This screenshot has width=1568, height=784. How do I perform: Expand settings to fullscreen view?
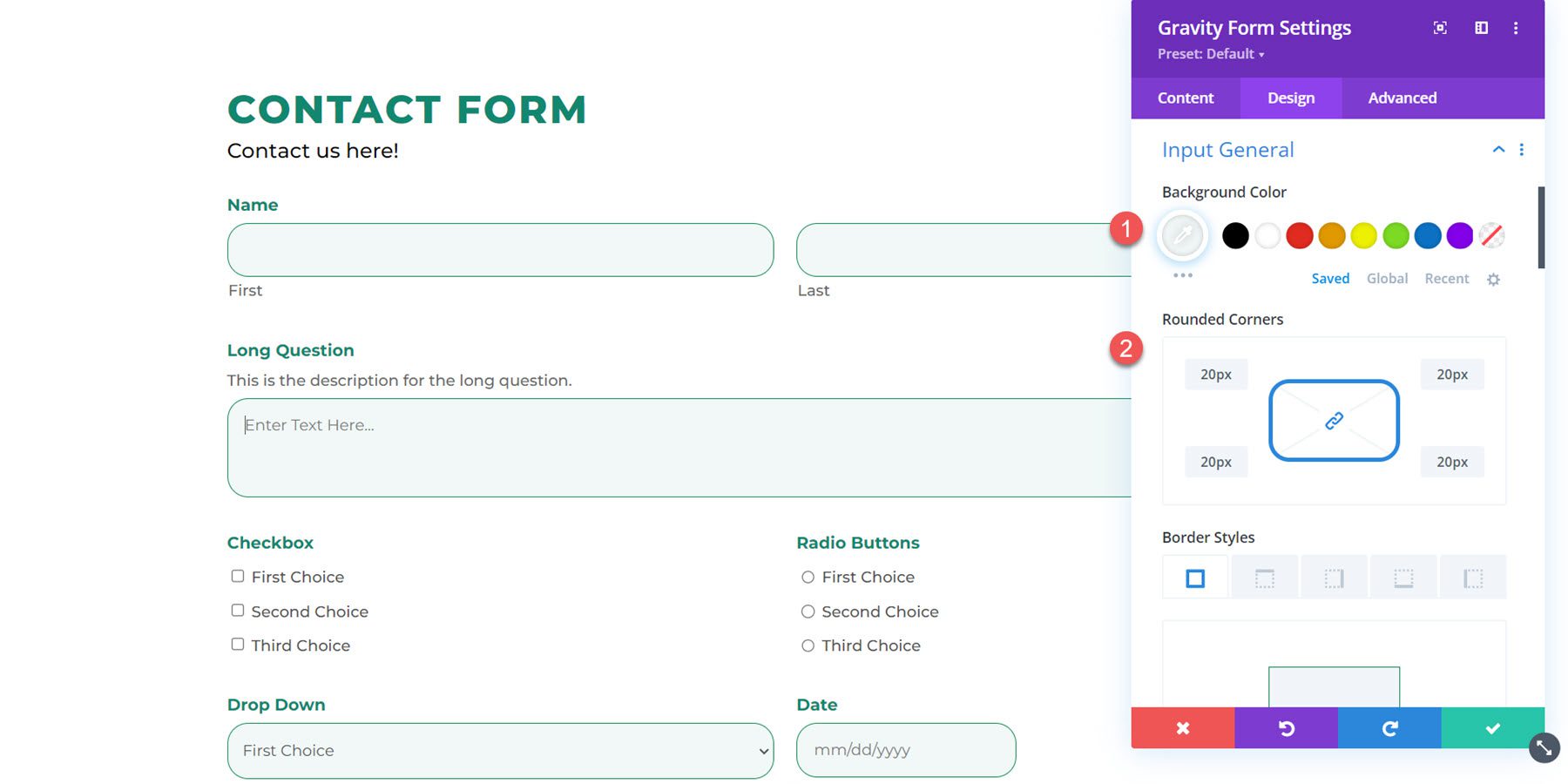(1439, 27)
